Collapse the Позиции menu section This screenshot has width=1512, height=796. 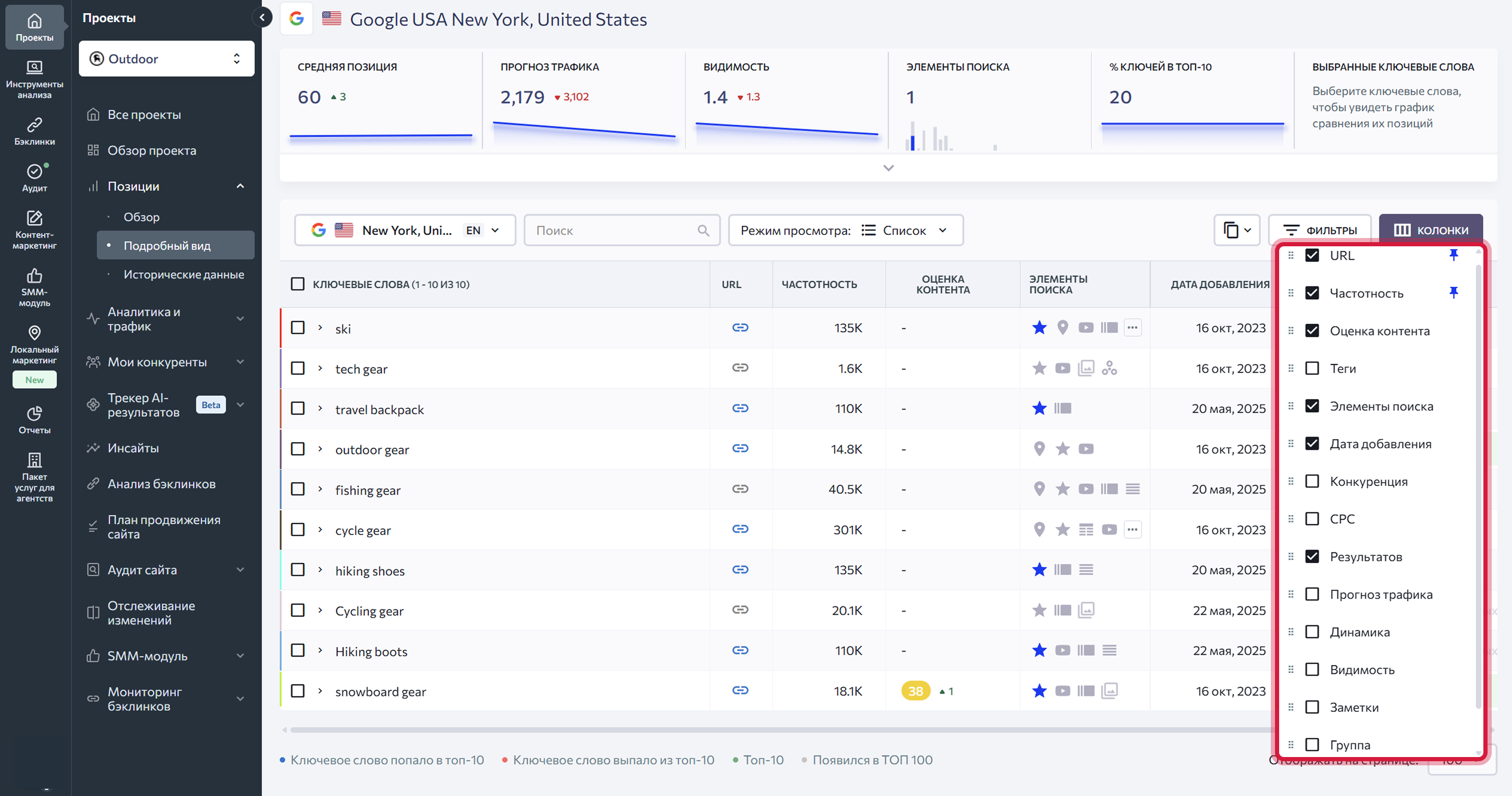240,186
